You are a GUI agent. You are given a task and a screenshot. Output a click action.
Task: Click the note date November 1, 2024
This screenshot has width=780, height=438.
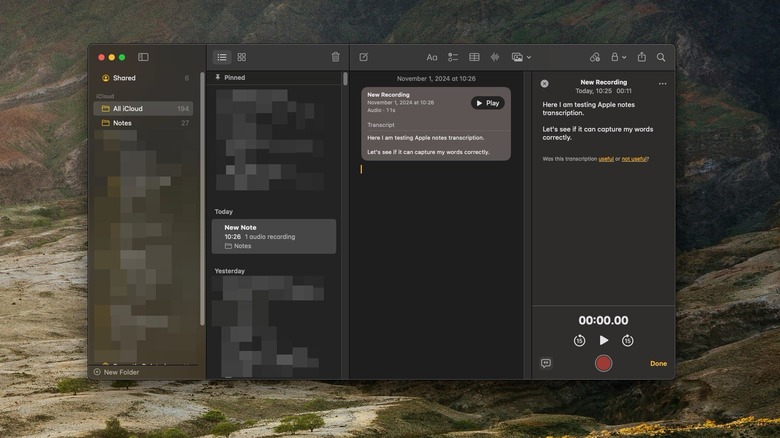click(x=436, y=79)
